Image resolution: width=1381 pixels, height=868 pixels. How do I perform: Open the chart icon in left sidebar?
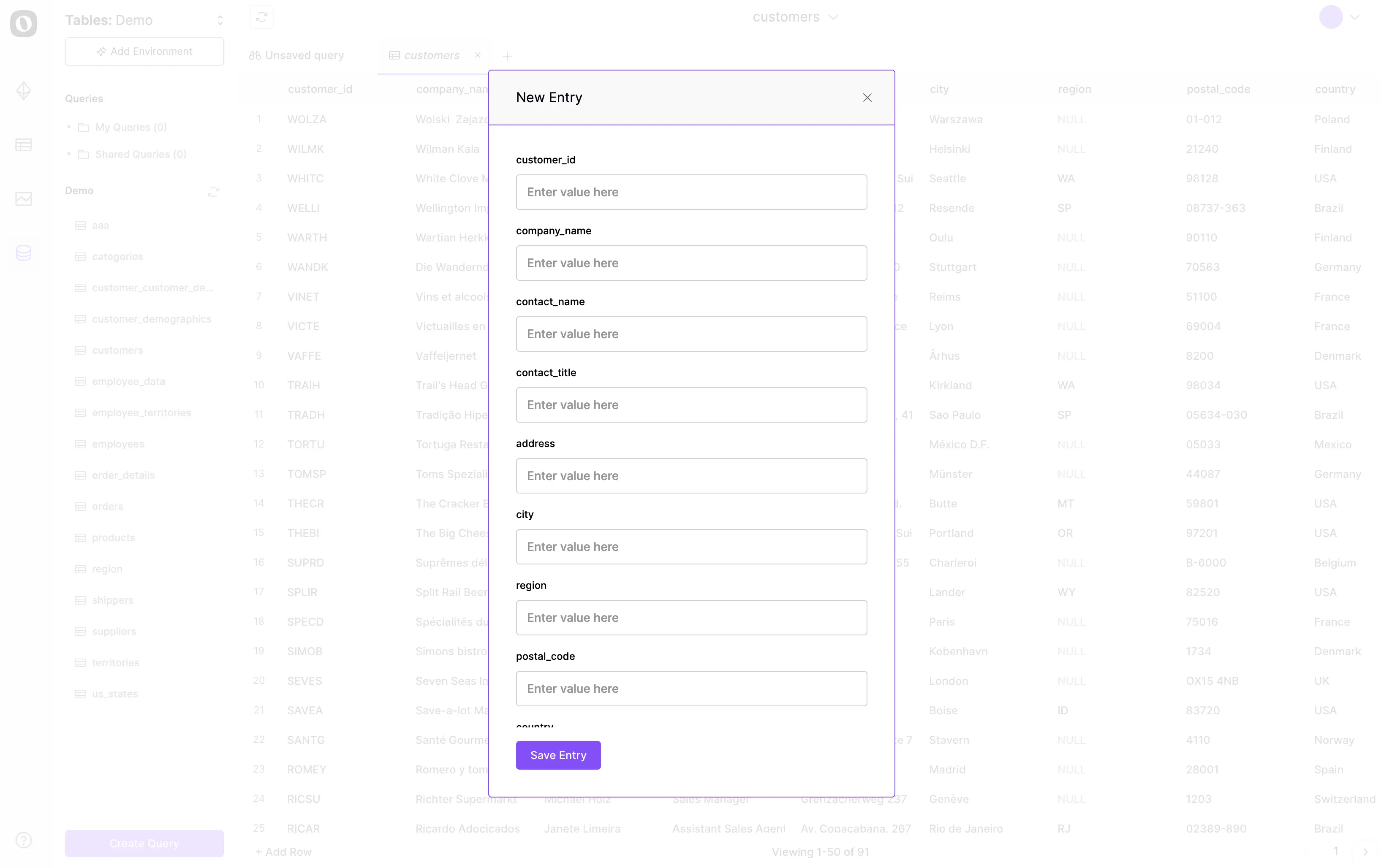pos(24,199)
